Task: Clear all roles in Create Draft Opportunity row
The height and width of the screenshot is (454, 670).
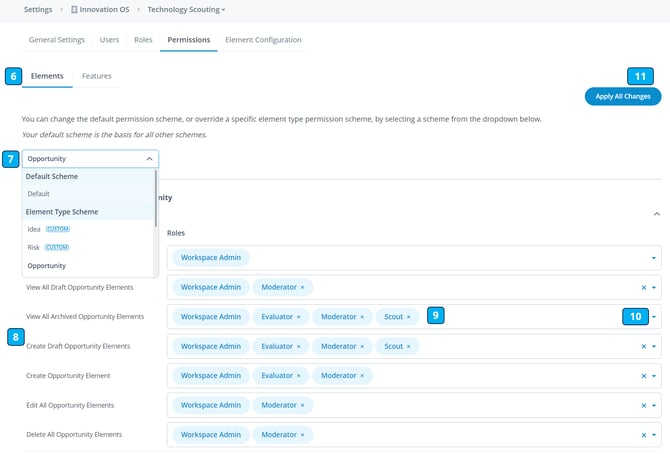Action: (644, 347)
